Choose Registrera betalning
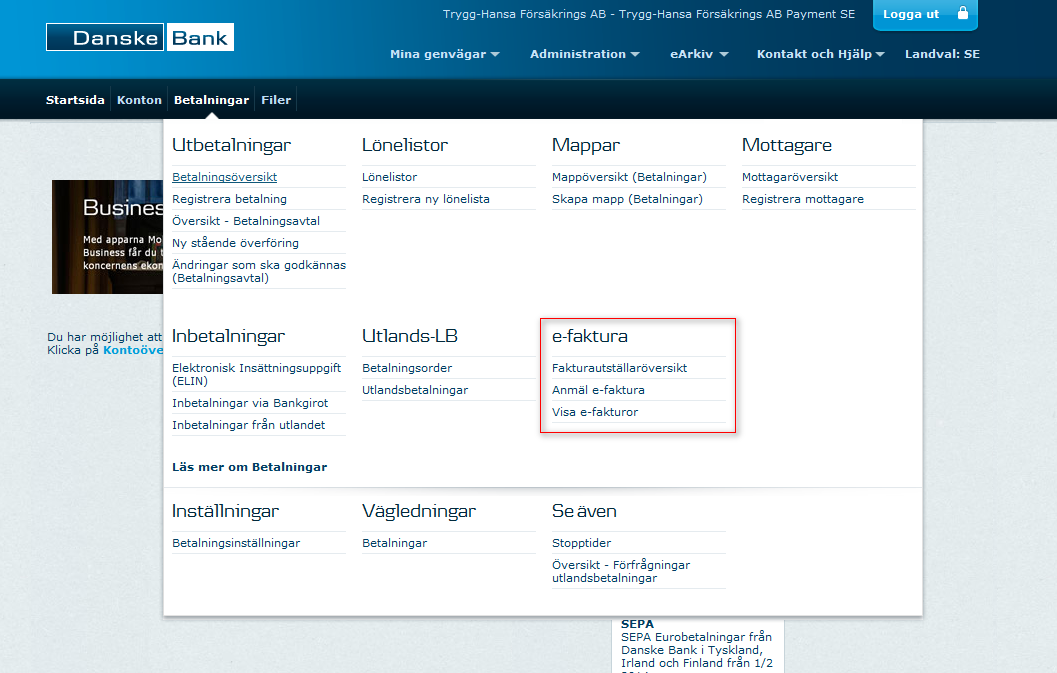The image size is (1057, 673). 229,199
